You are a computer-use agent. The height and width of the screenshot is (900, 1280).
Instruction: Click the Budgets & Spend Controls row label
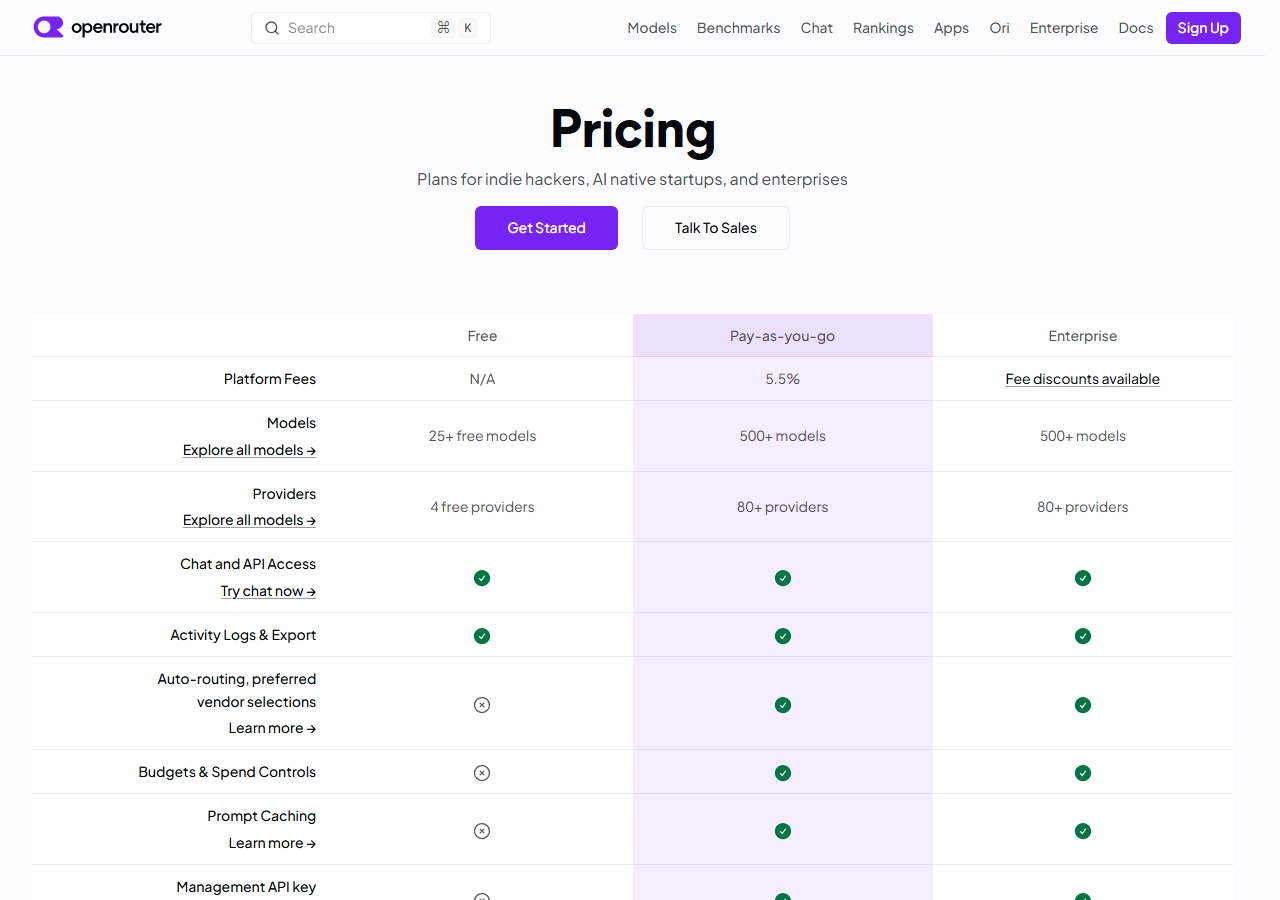pos(227,772)
